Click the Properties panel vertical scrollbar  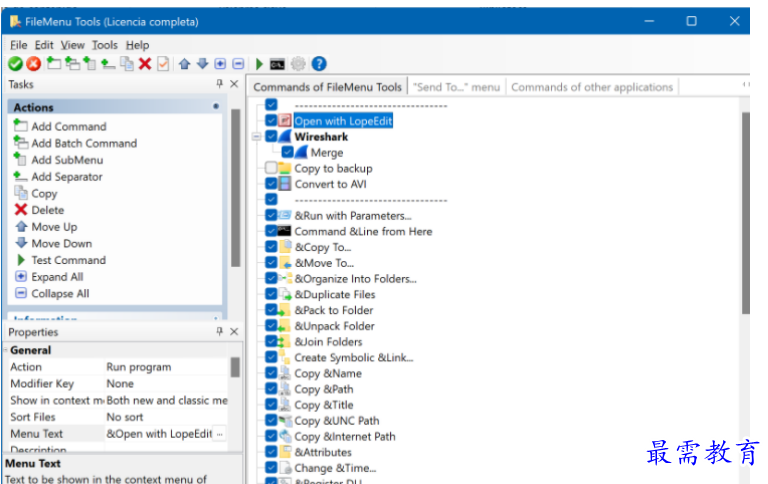235,367
